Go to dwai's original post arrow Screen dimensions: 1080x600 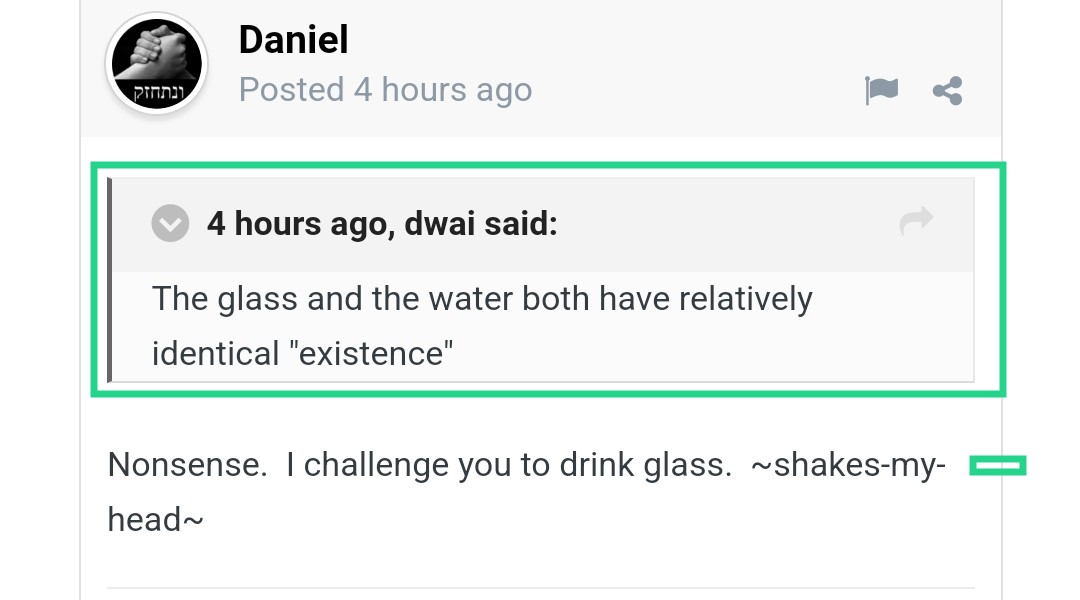[916, 222]
